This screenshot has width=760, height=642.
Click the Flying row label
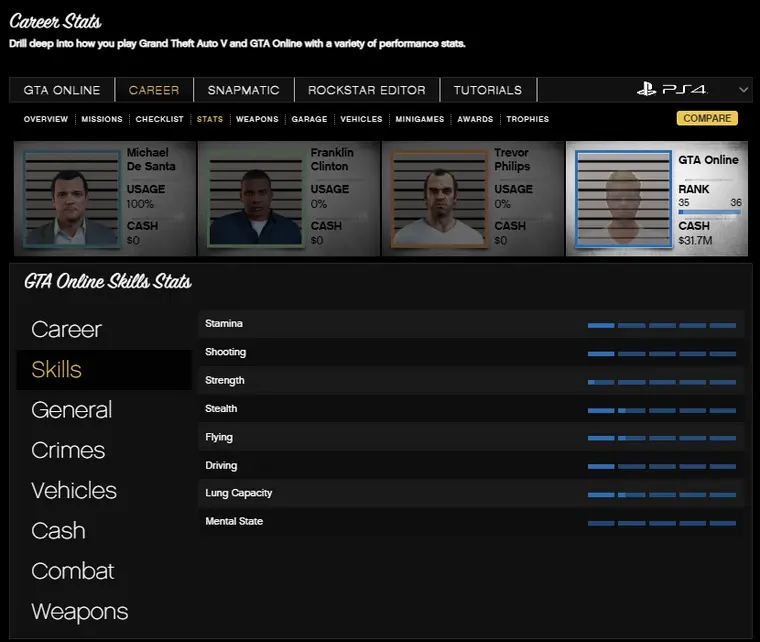[219, 437]
